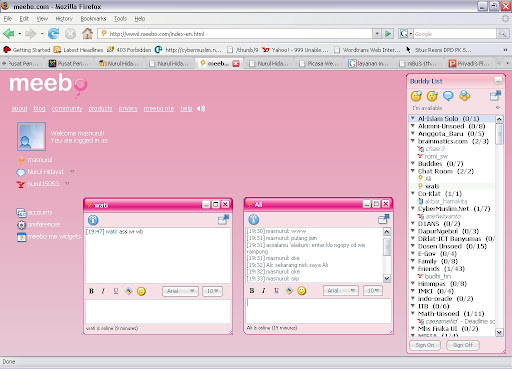This screenshot has height=369, width=512.
Task: Open the info icon in Ali chat window
Action: pyautogui.click(x=254, y=219)
